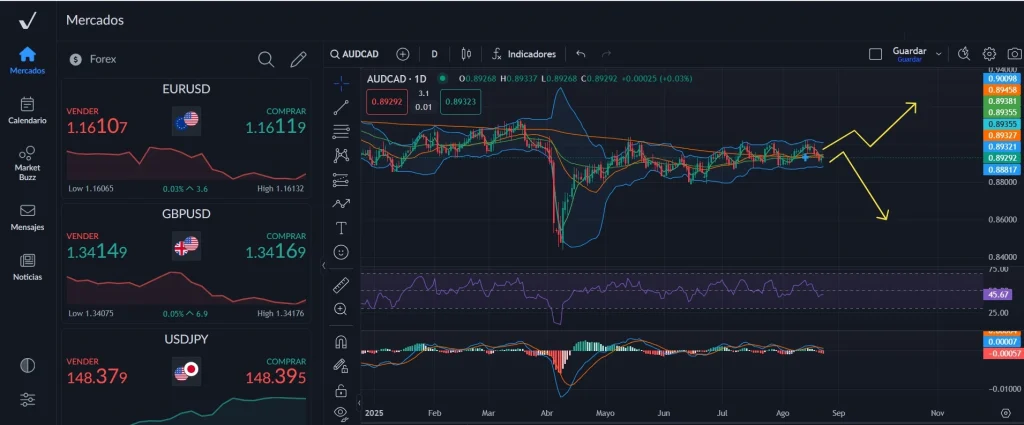The image size is (1024, 425).
Task: Select the horizontal lines Fibonacci tool
Action: 341,131
